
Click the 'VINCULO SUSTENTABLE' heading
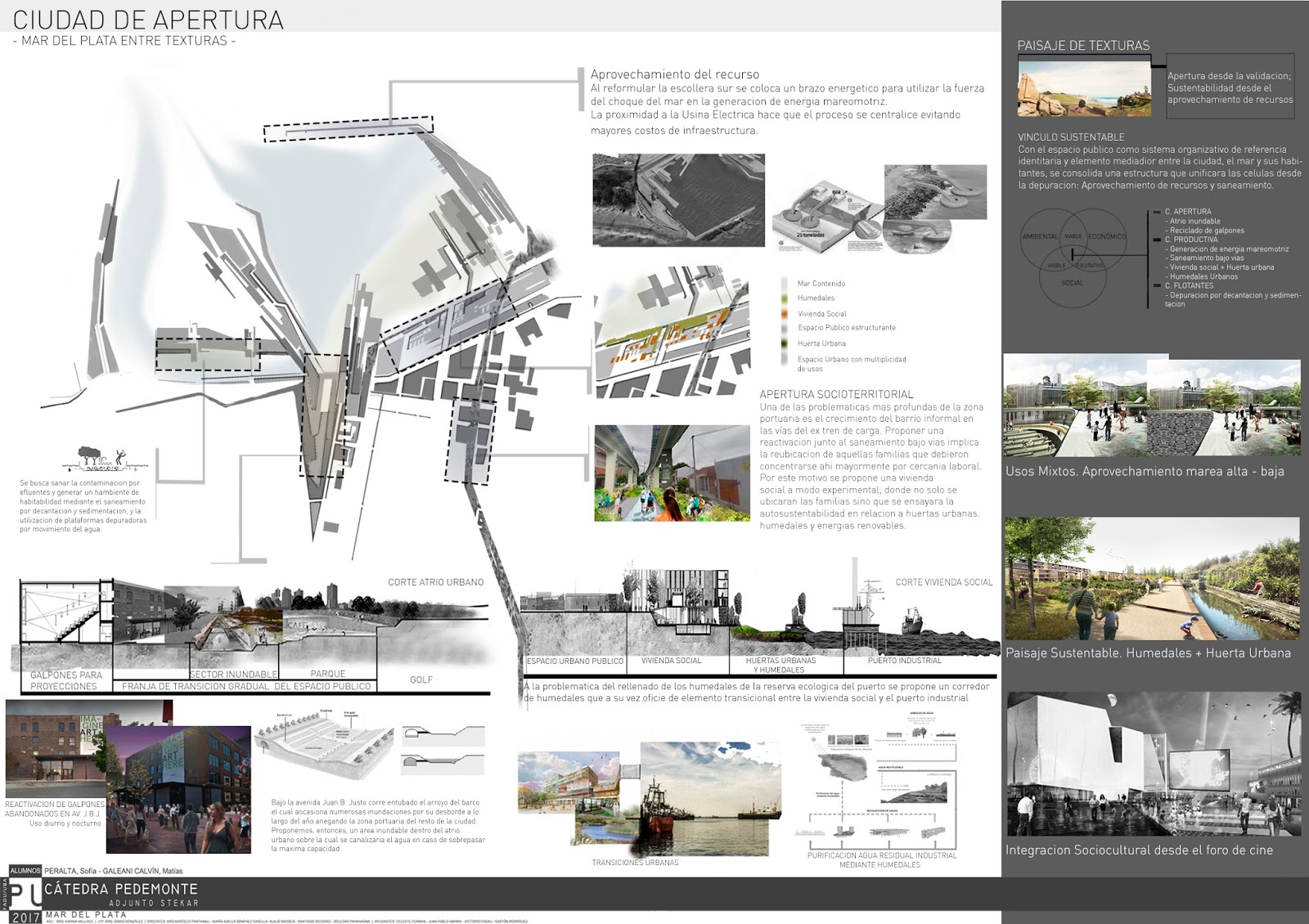[1071, 137]
